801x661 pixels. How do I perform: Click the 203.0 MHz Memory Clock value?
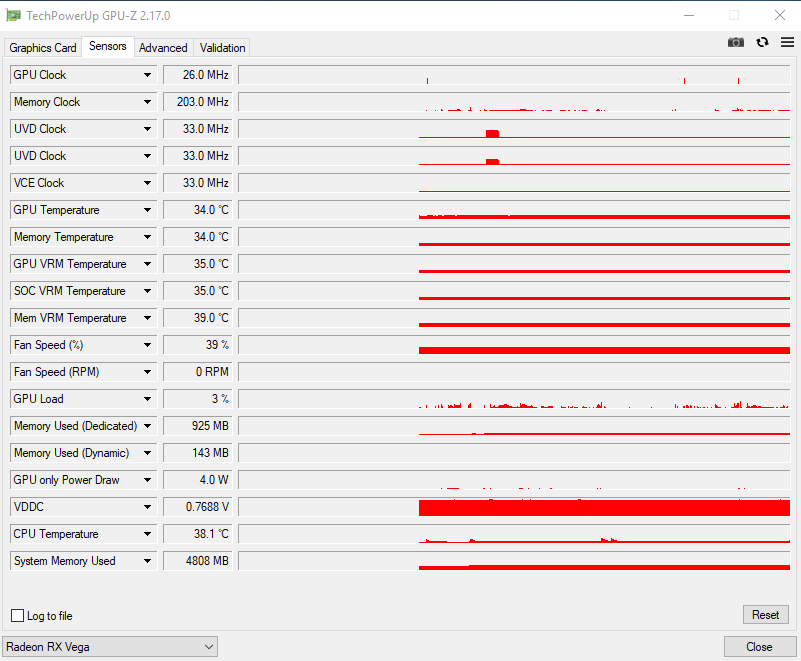(x=198, y=102)
